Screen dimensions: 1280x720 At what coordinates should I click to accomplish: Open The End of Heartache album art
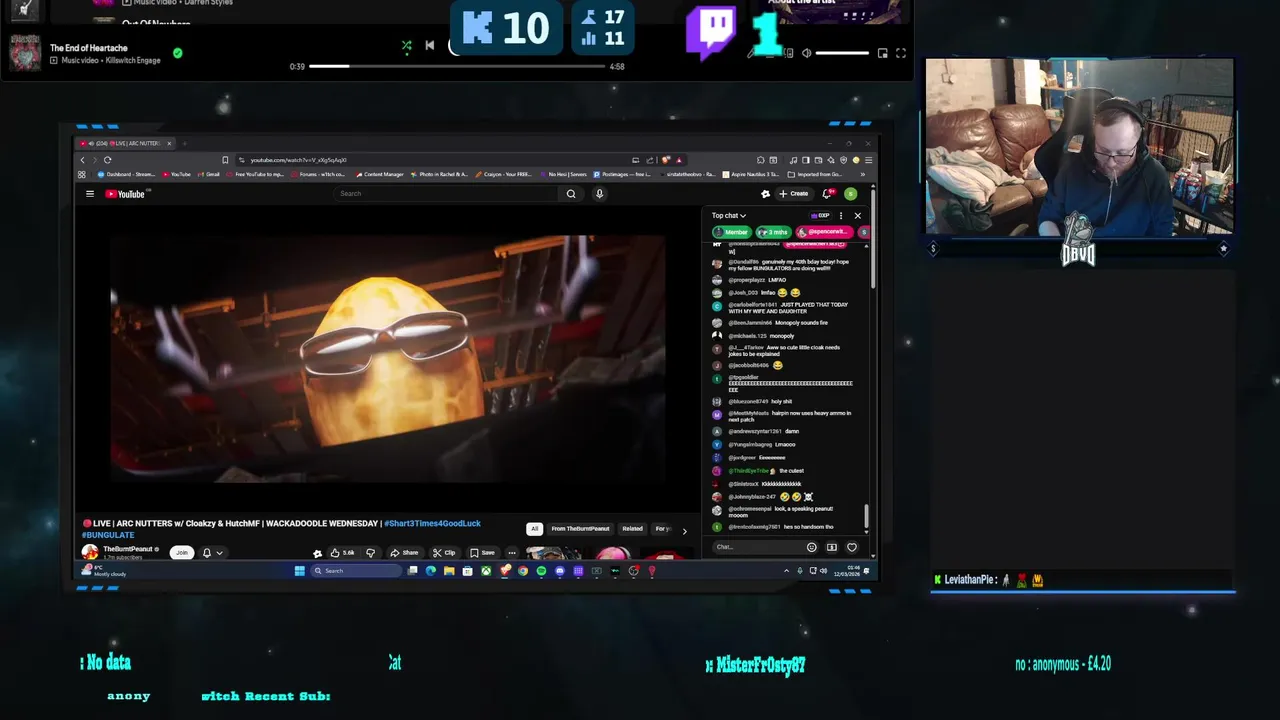point(25,53)
